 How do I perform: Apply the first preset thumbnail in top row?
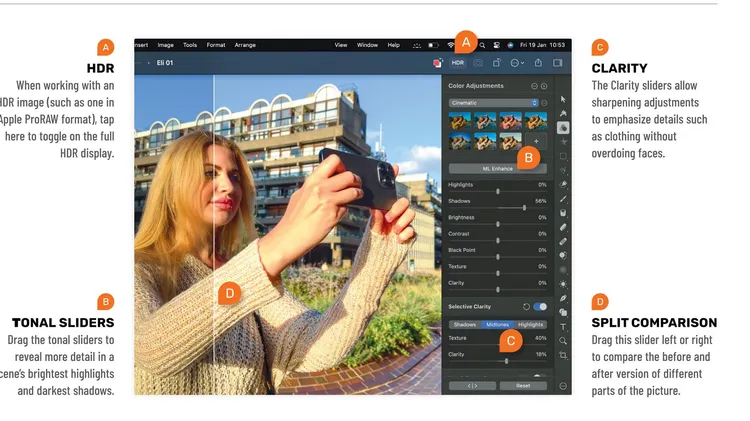pyautogui.click(x=460, y=121)
